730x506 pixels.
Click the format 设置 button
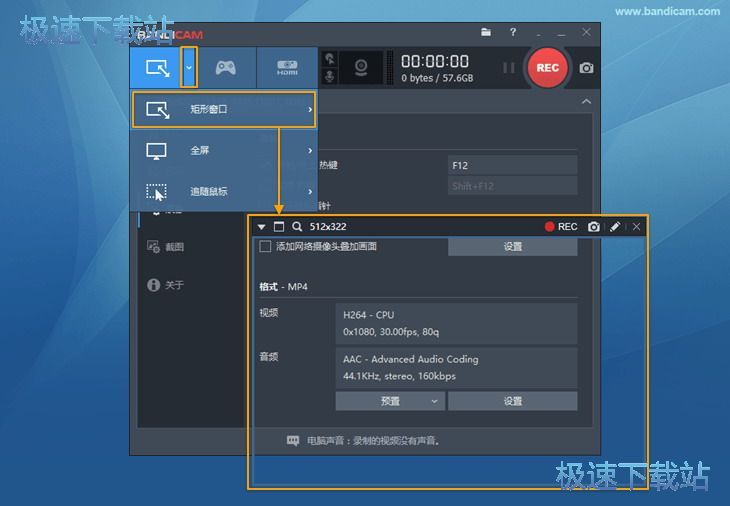click(x=513, y=401)
